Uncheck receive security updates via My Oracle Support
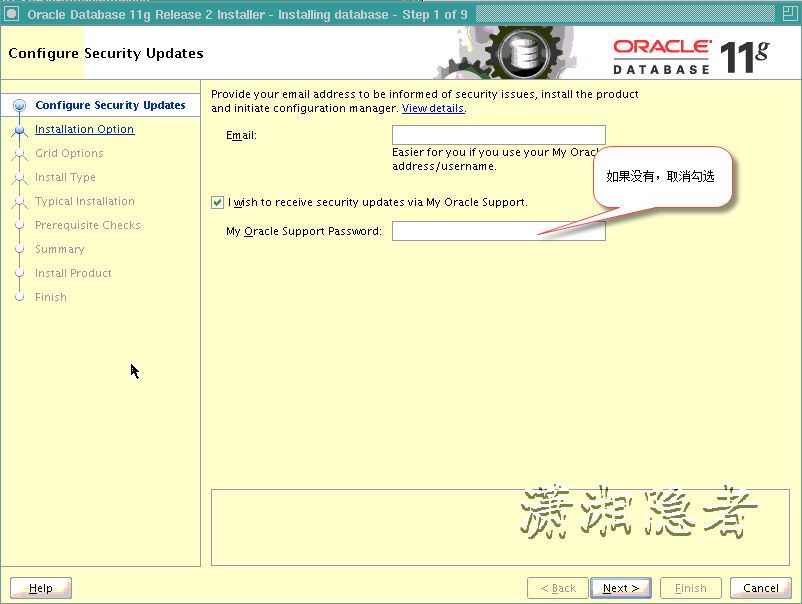Image resolution: width=802 pixels, height=604 pixels. pos(217,202)
